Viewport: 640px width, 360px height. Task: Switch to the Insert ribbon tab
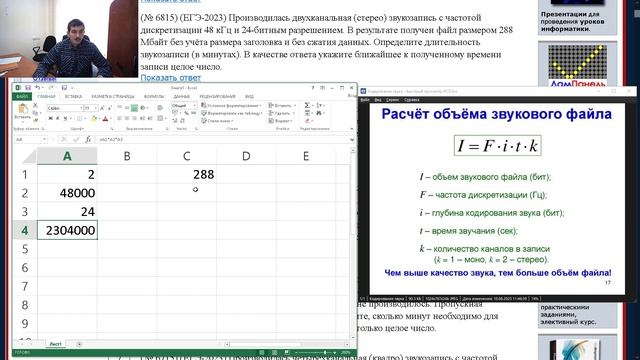pyautogui.click(x=73, y=97)
